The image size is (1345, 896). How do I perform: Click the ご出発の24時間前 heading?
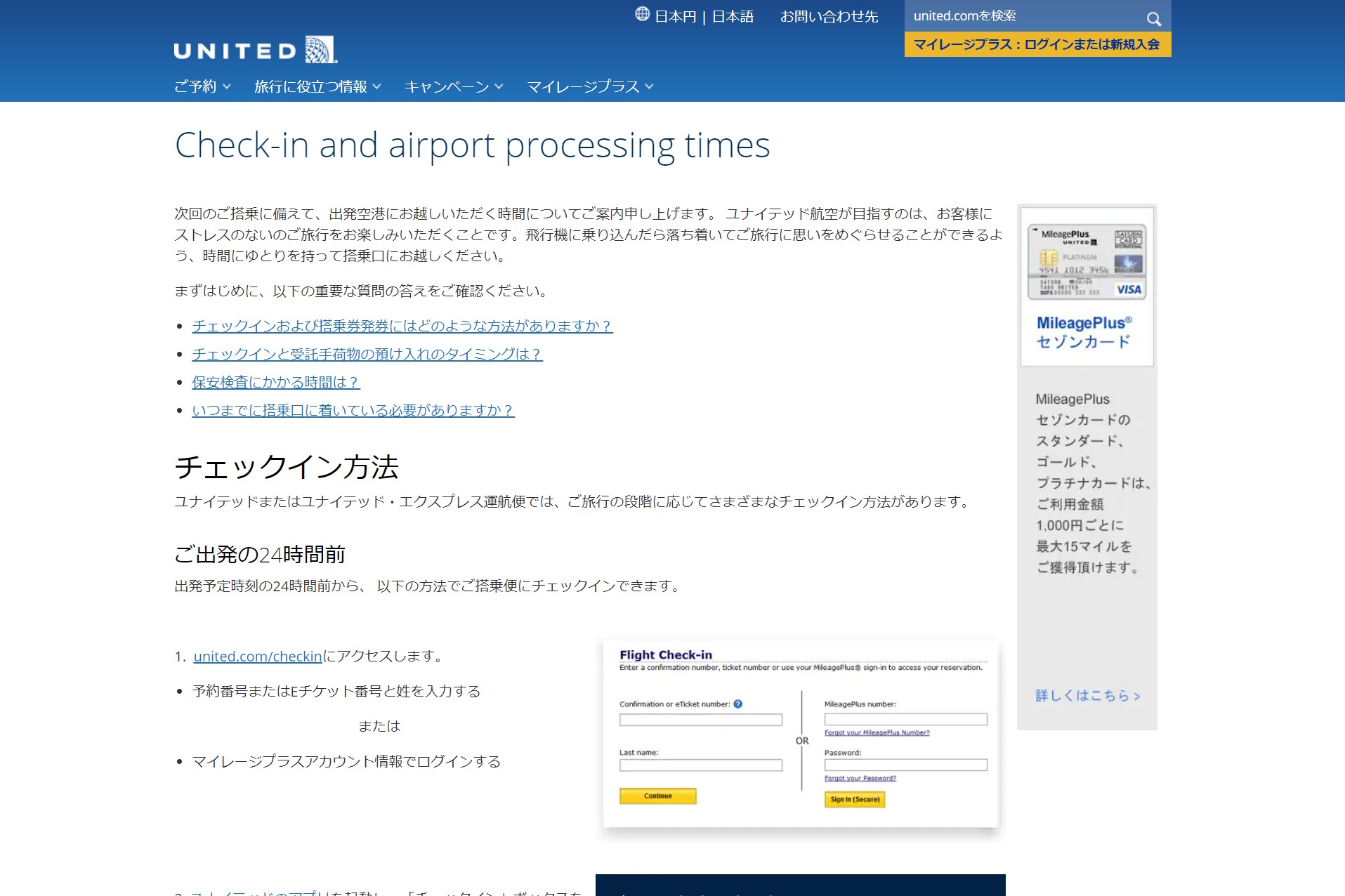pyautogui.click(x=260, y=555)
